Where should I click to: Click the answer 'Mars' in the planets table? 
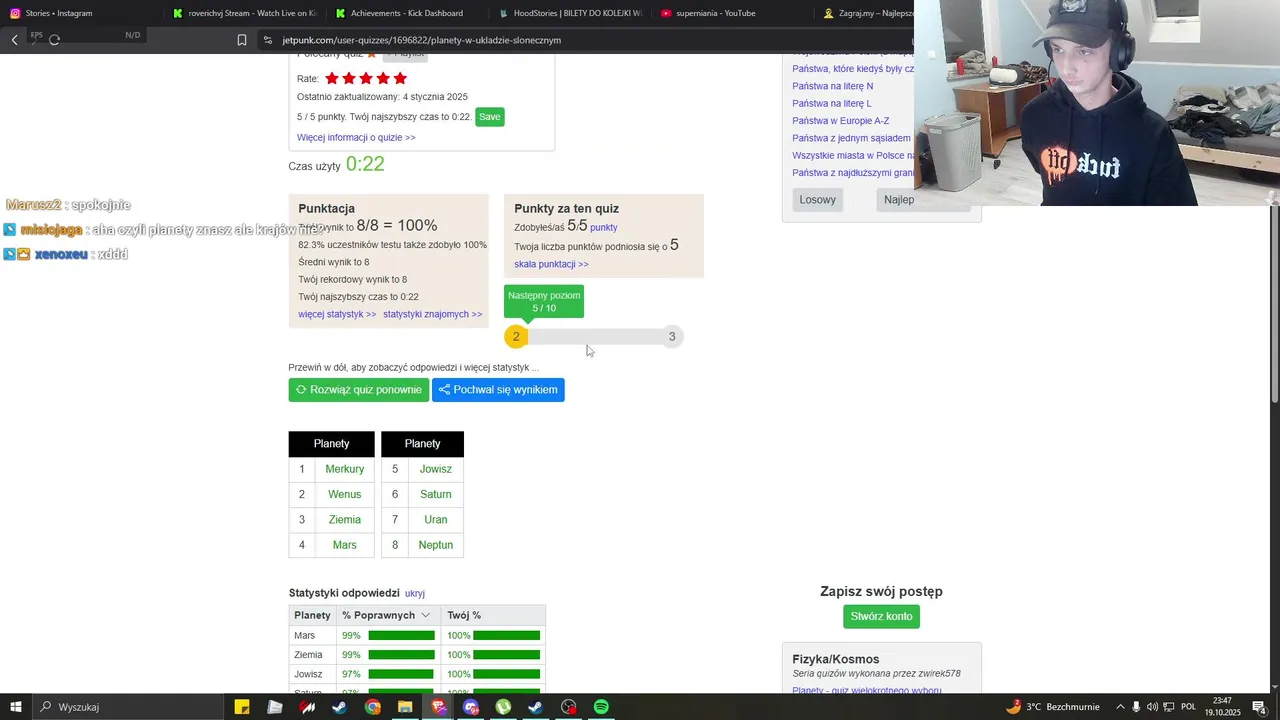point(345,545)
